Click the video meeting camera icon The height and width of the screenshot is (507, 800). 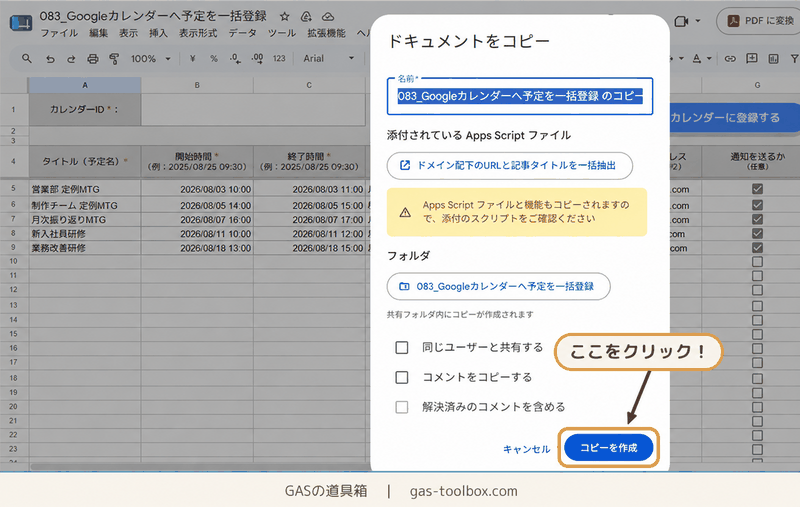pyautogui.click(x=681, y=21)
